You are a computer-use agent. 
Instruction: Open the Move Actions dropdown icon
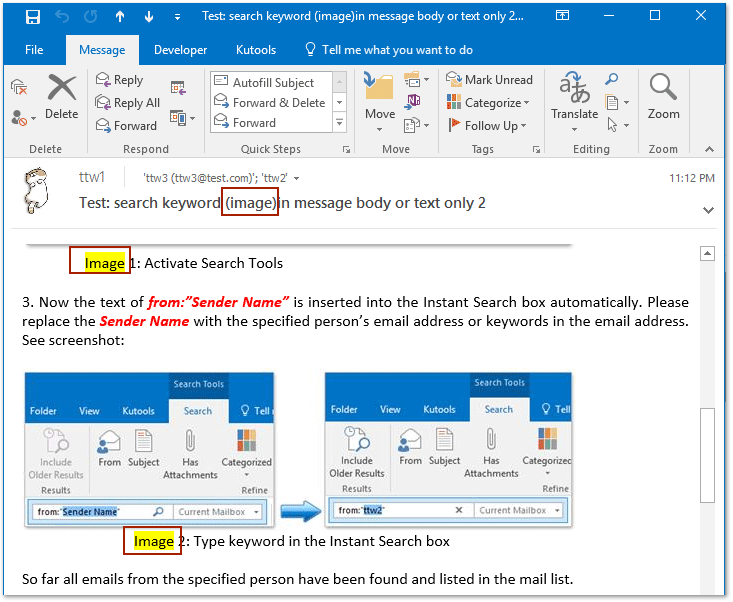click(x=416, y=125)
